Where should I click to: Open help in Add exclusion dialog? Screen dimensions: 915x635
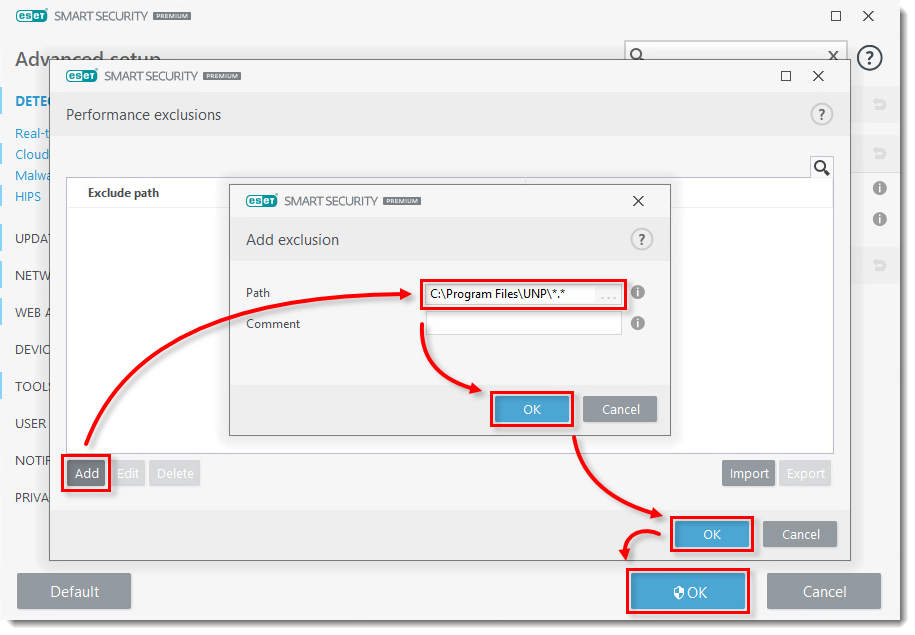[641, 239]
